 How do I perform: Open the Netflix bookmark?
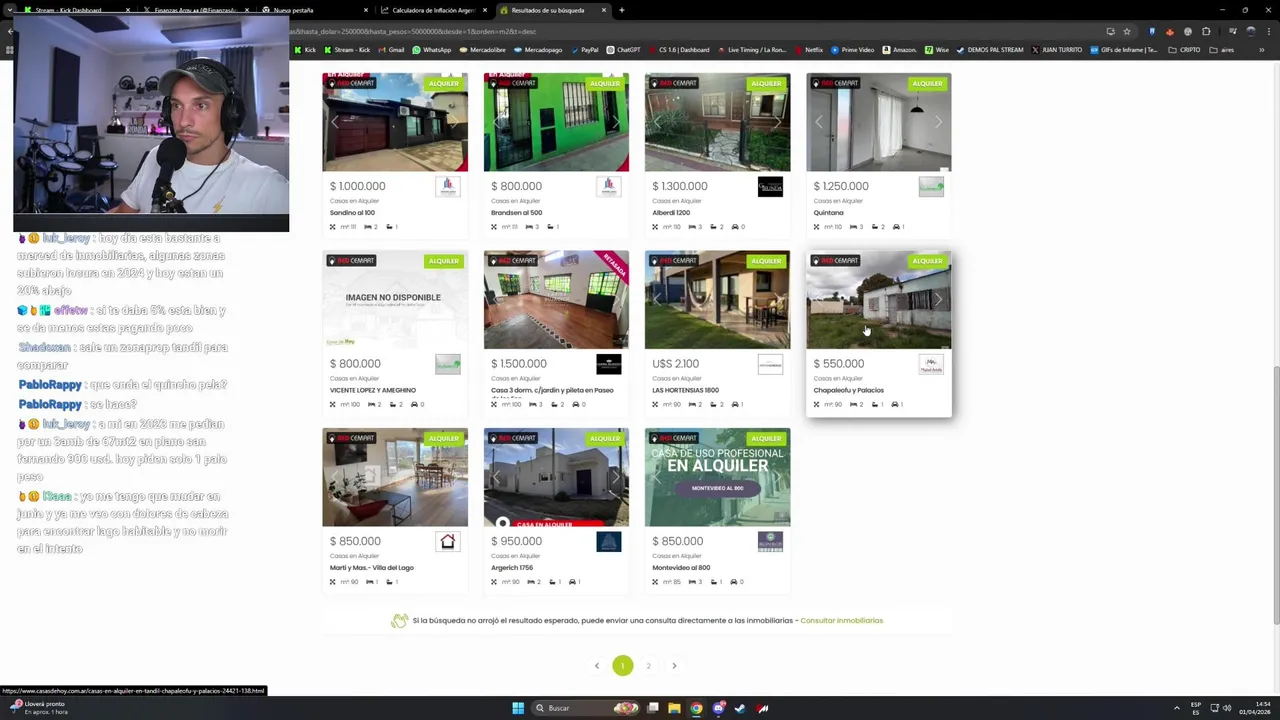pyautogui.click(x=808, y=50)
